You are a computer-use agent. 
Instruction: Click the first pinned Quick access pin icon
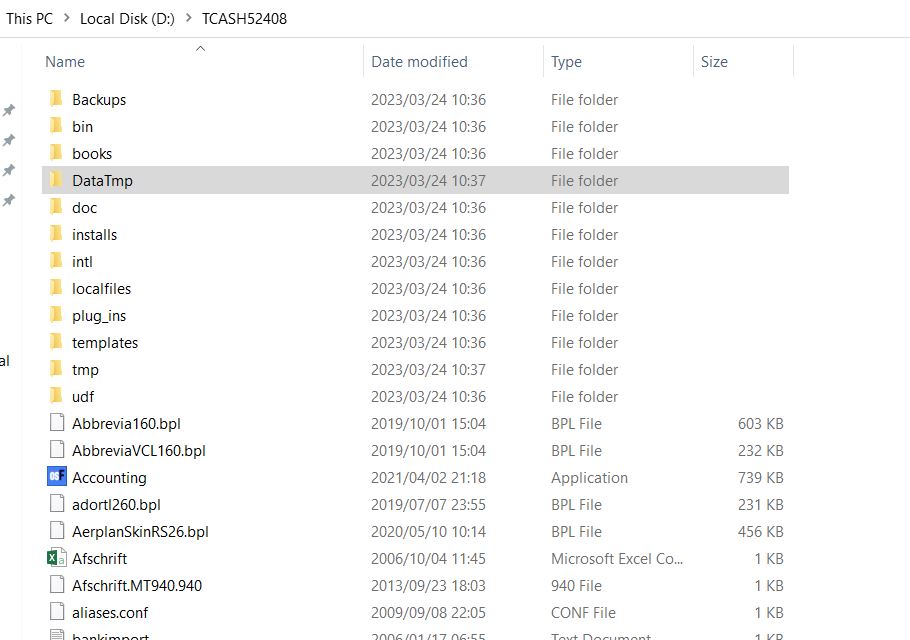[x=8, y=110]
